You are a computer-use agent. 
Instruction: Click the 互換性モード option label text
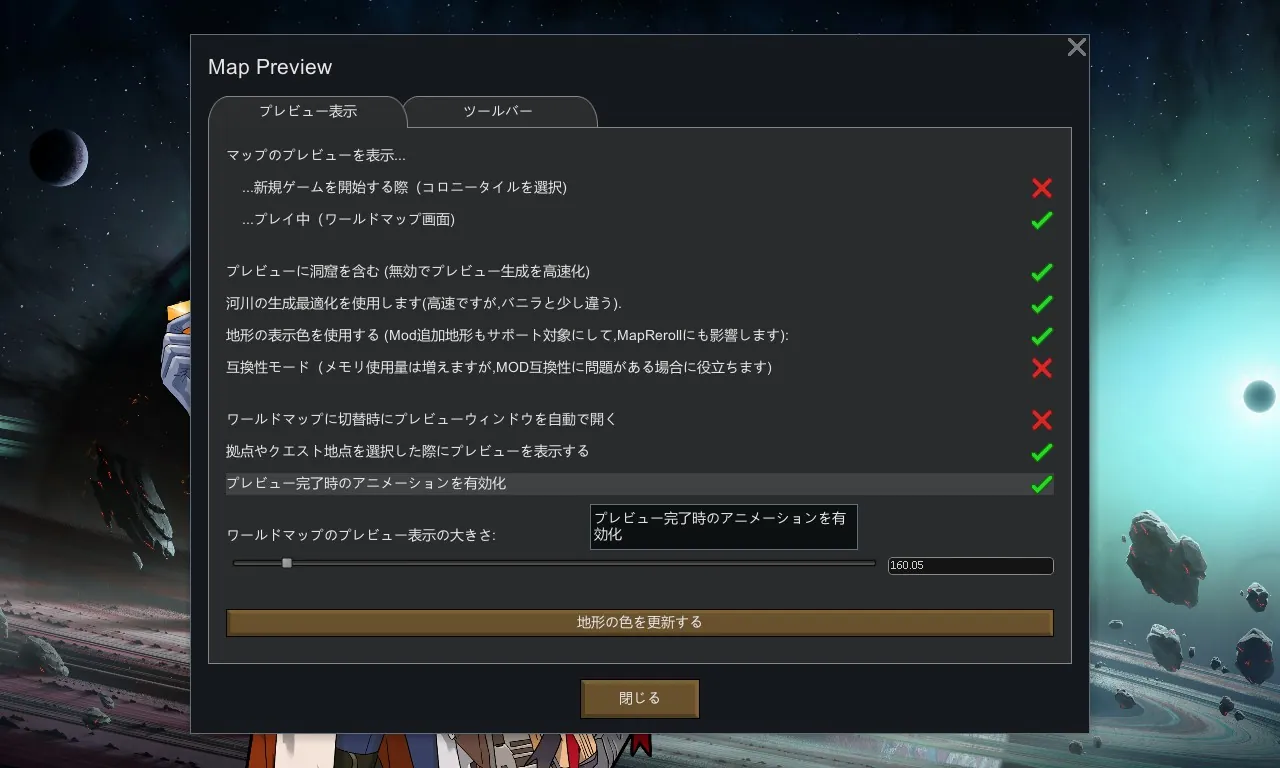click(499, 368)
